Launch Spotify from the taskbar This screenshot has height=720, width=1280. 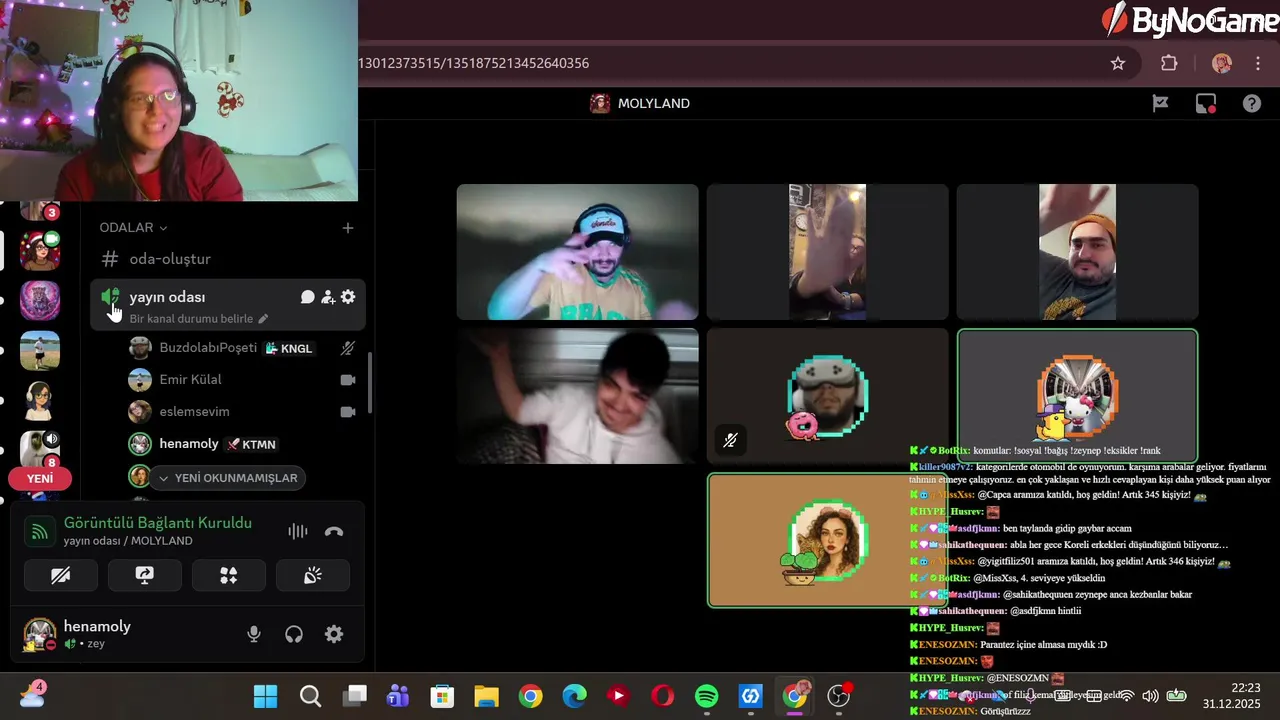pos(706,696)
